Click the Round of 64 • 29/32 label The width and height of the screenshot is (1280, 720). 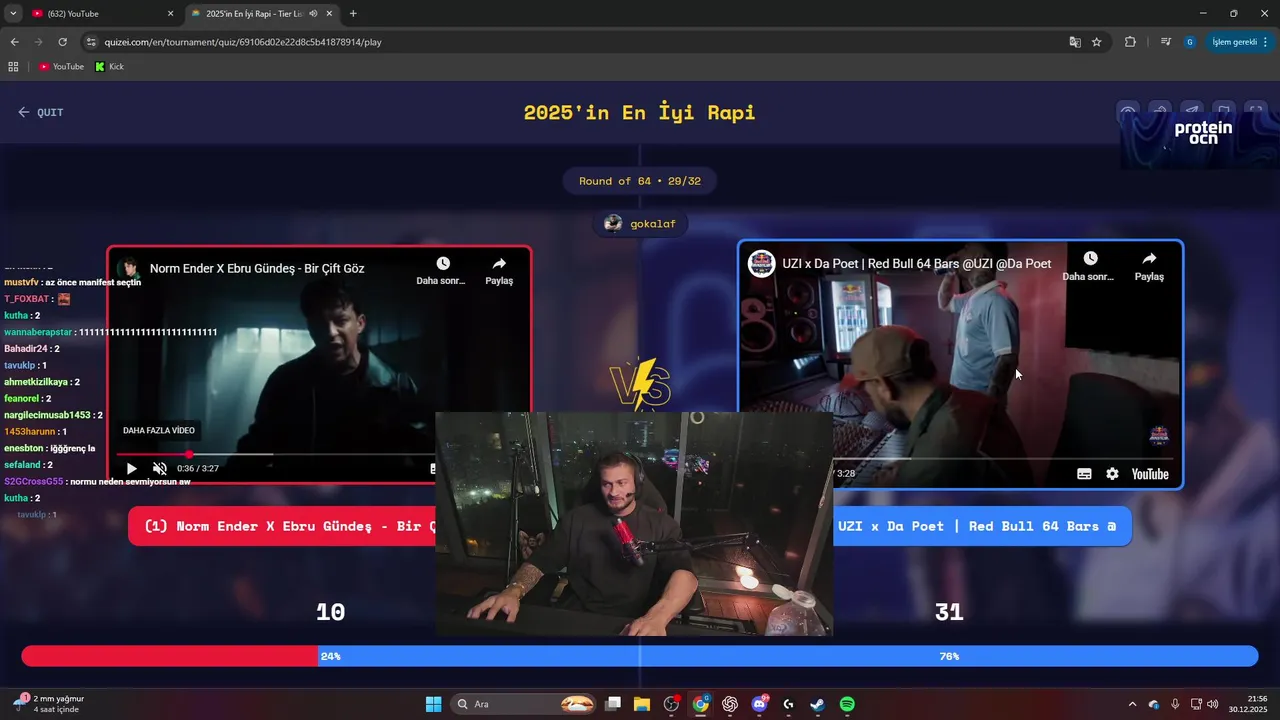(640, 181)
